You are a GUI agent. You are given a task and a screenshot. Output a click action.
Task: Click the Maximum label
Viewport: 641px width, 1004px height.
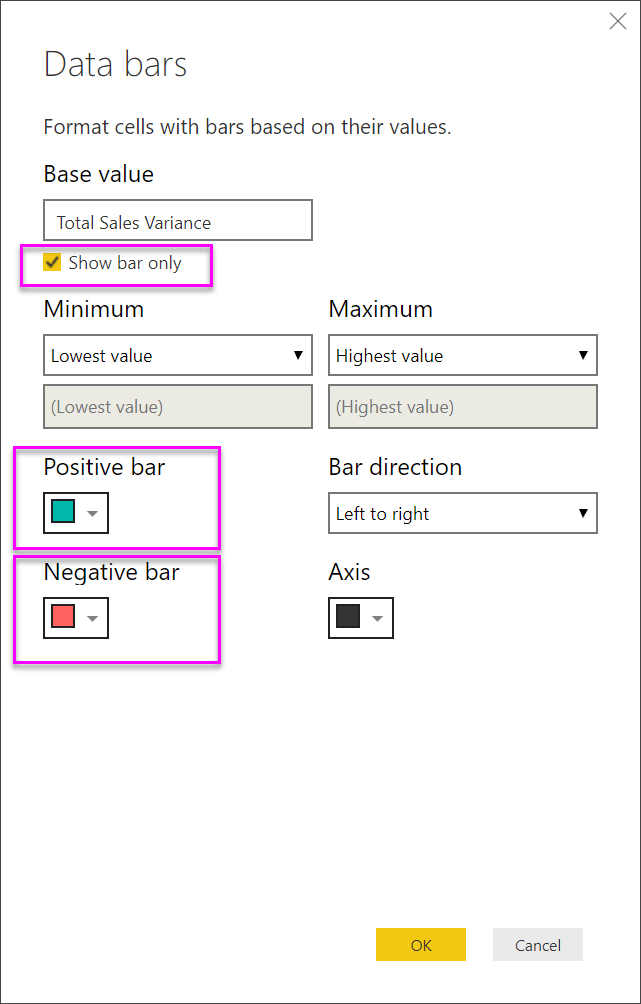[380, 309]
